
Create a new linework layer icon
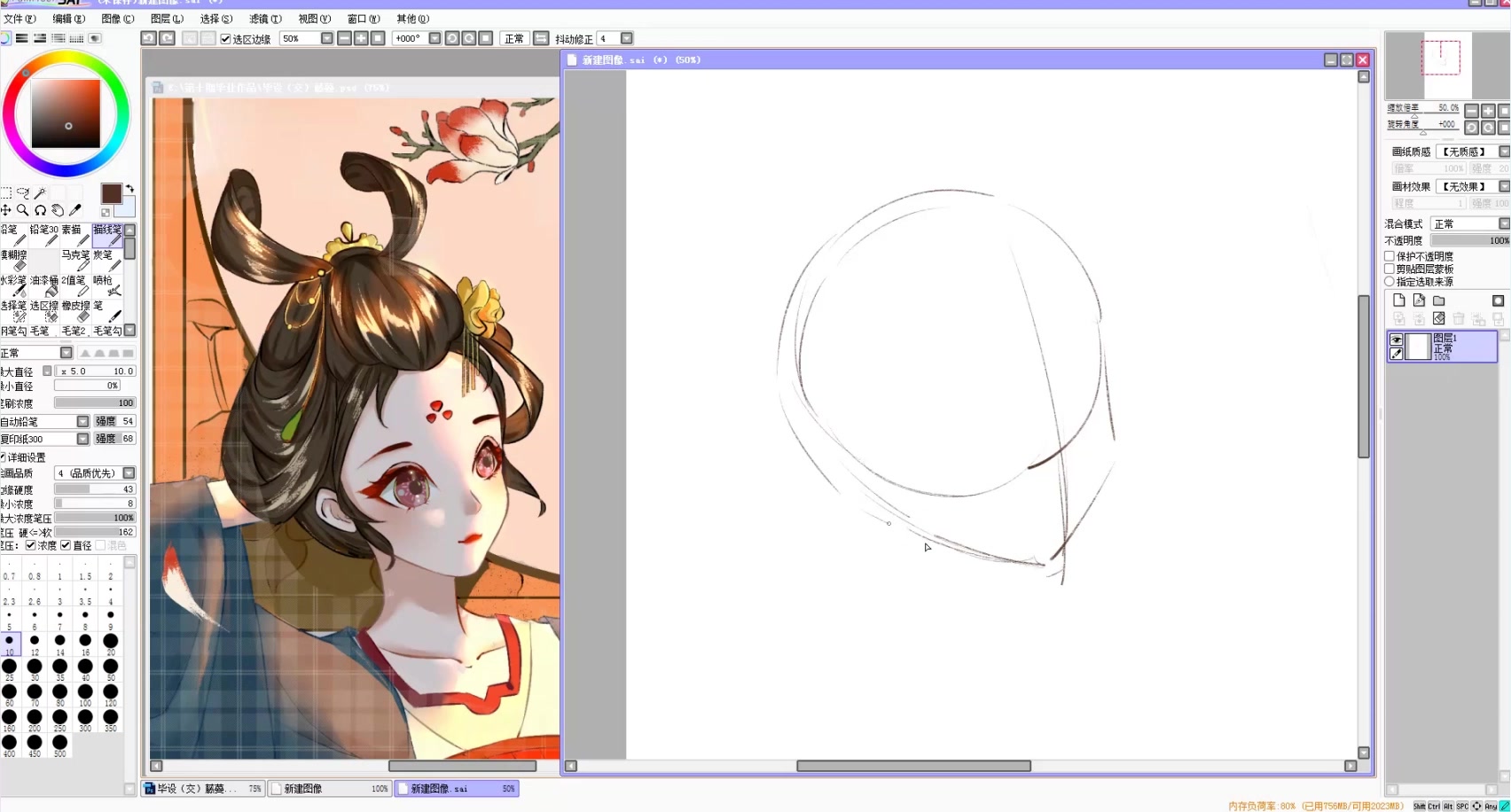[x=1419, y=301]
